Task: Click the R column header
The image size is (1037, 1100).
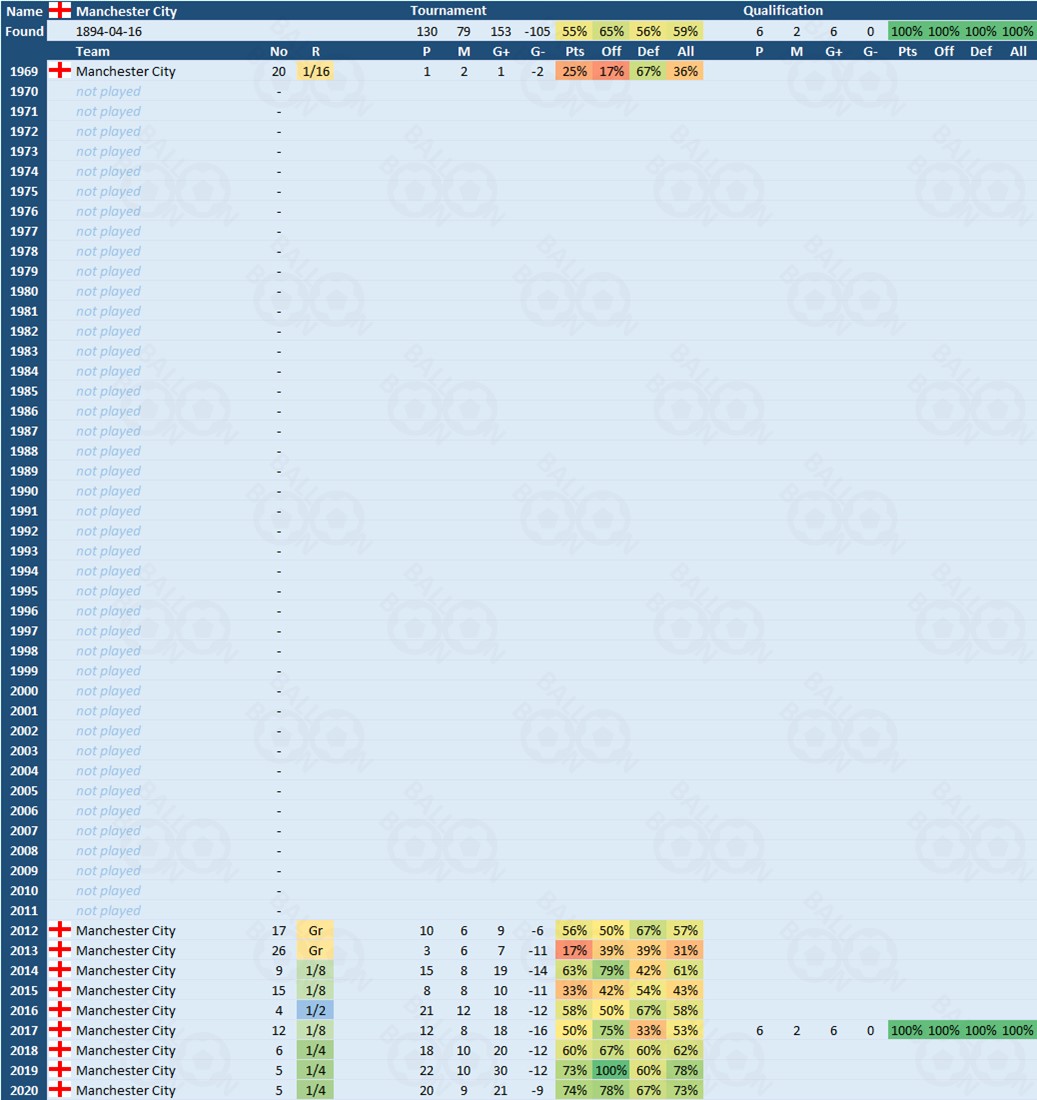Action: pyautogui.click(x=315, y=51)
